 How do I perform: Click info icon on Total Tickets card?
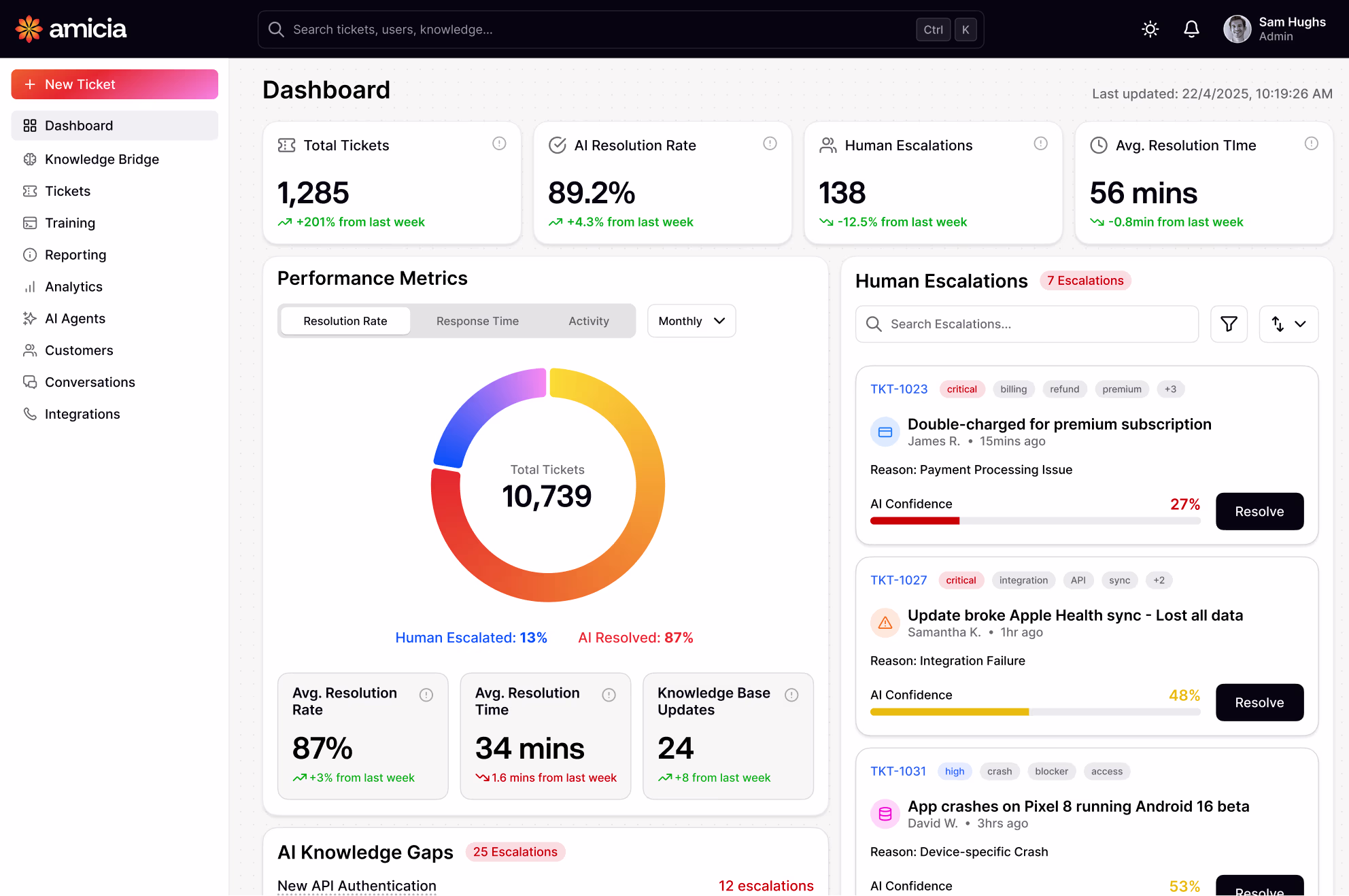(499, 143)
